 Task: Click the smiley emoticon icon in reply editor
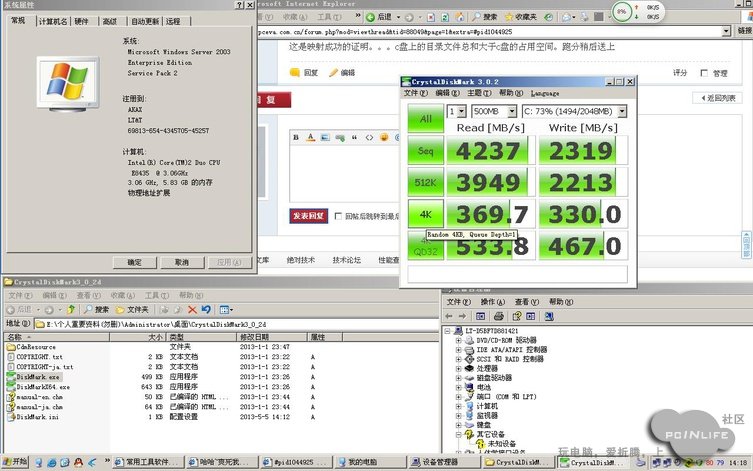pos(384,137)
